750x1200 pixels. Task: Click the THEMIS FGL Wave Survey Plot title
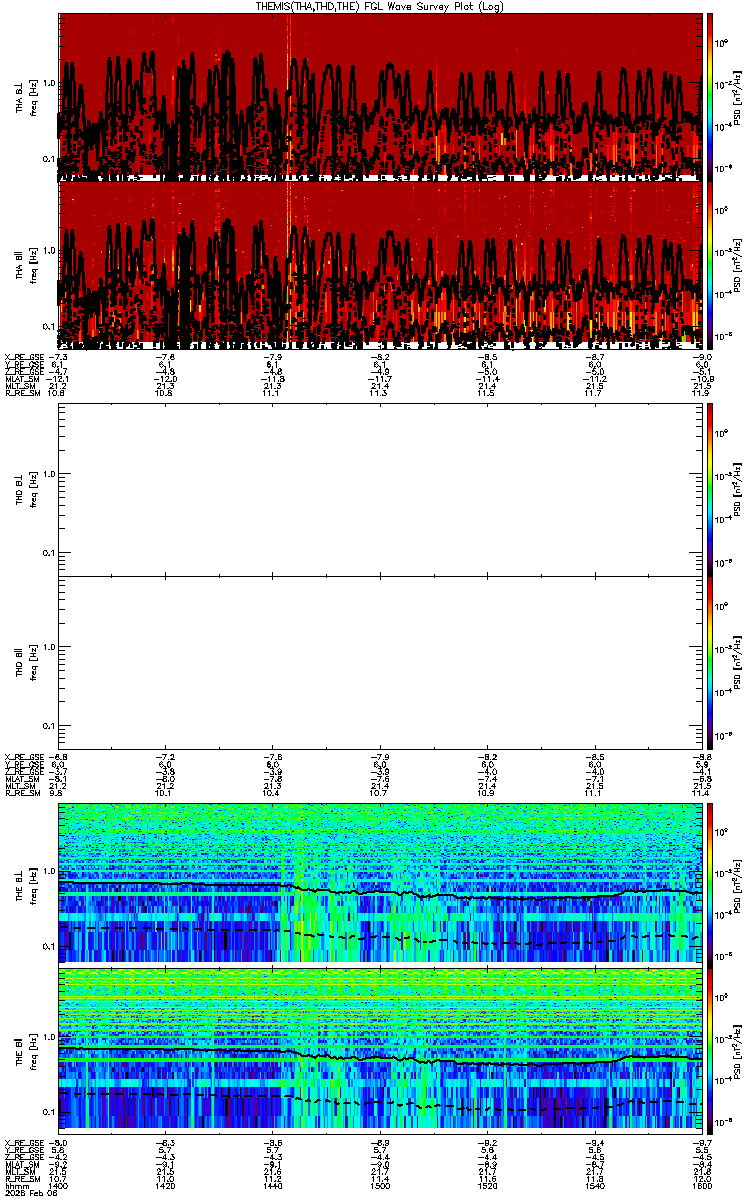[x=379, y=6]
